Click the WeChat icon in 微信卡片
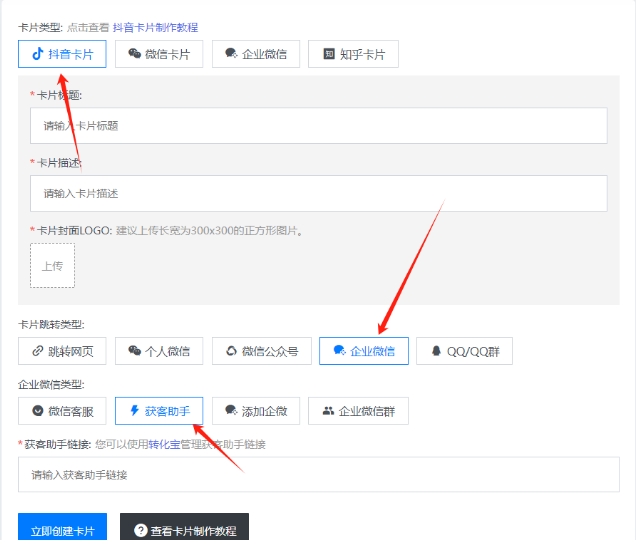636x544 pixels. tap(134, 54)
